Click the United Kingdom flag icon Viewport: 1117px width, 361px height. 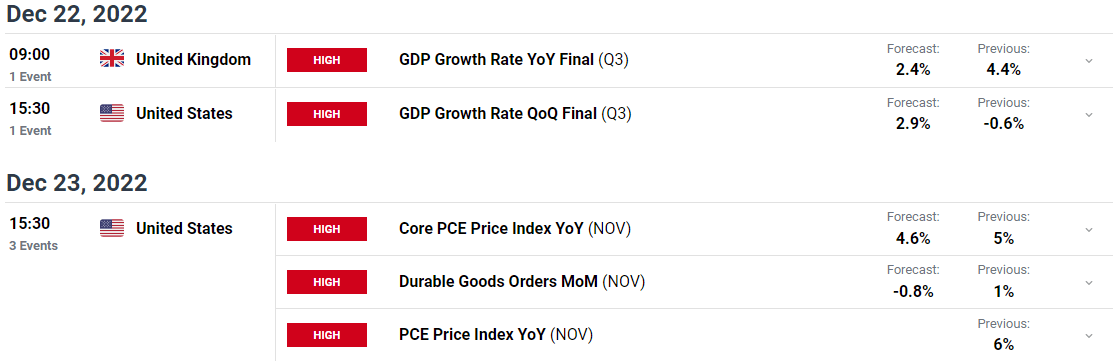112,59
